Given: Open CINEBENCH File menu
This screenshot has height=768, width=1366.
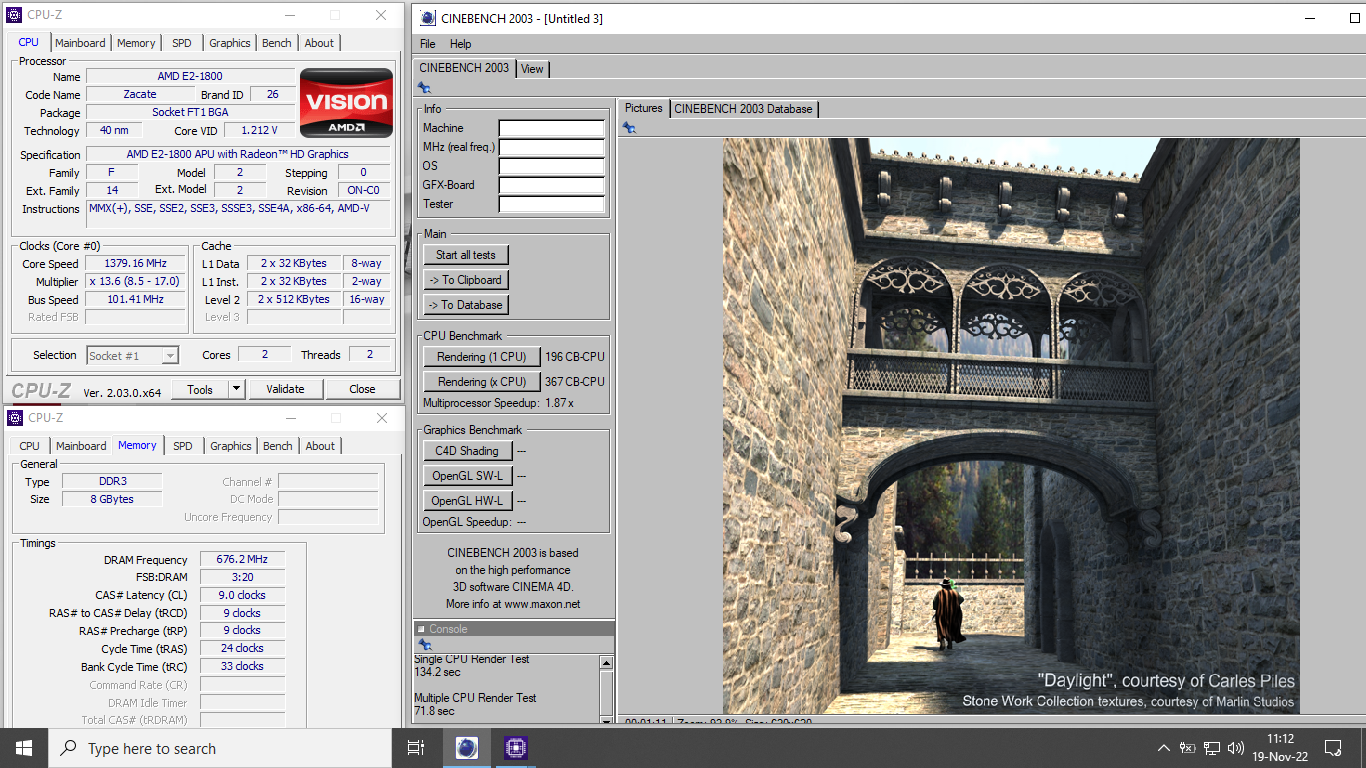Looking at the screenshot, I should (428, 44).
